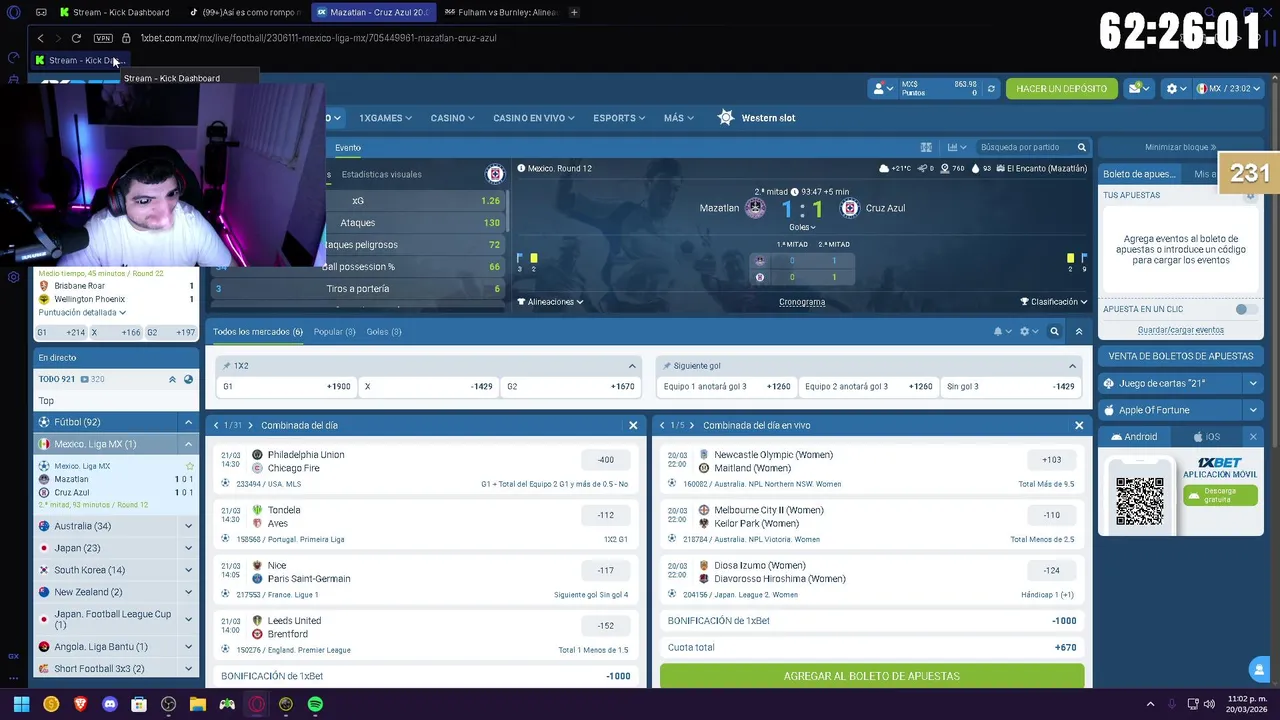Go to previous Combinada del día en vivo
1280x720 pixels.
click(661, 425)
